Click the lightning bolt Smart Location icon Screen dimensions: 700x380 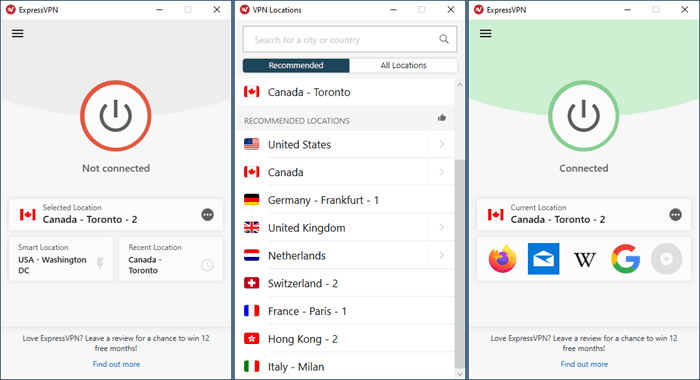tap(100, 264)
